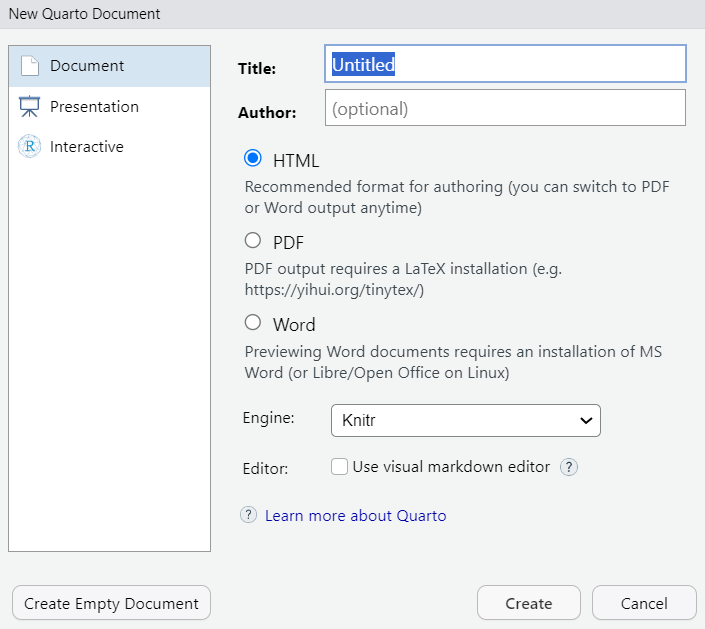Click Create Empty Document button
This screenshot has width=705, height=629.
[x=111, y=603]
